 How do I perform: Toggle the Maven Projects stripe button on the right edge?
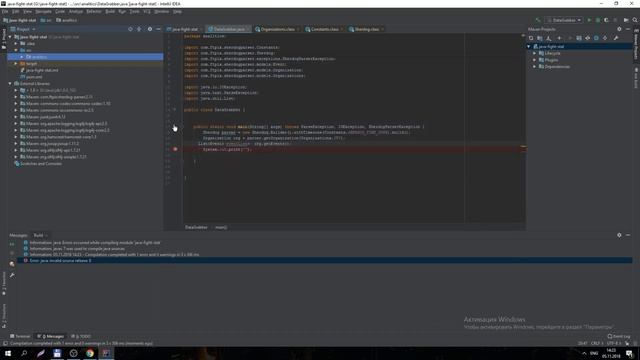coord(636,45)
